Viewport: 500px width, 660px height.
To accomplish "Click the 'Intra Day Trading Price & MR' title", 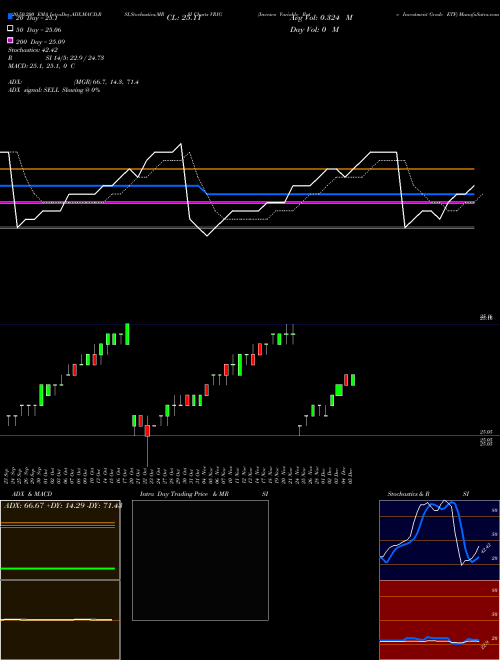I will click(x=184, y=494).
